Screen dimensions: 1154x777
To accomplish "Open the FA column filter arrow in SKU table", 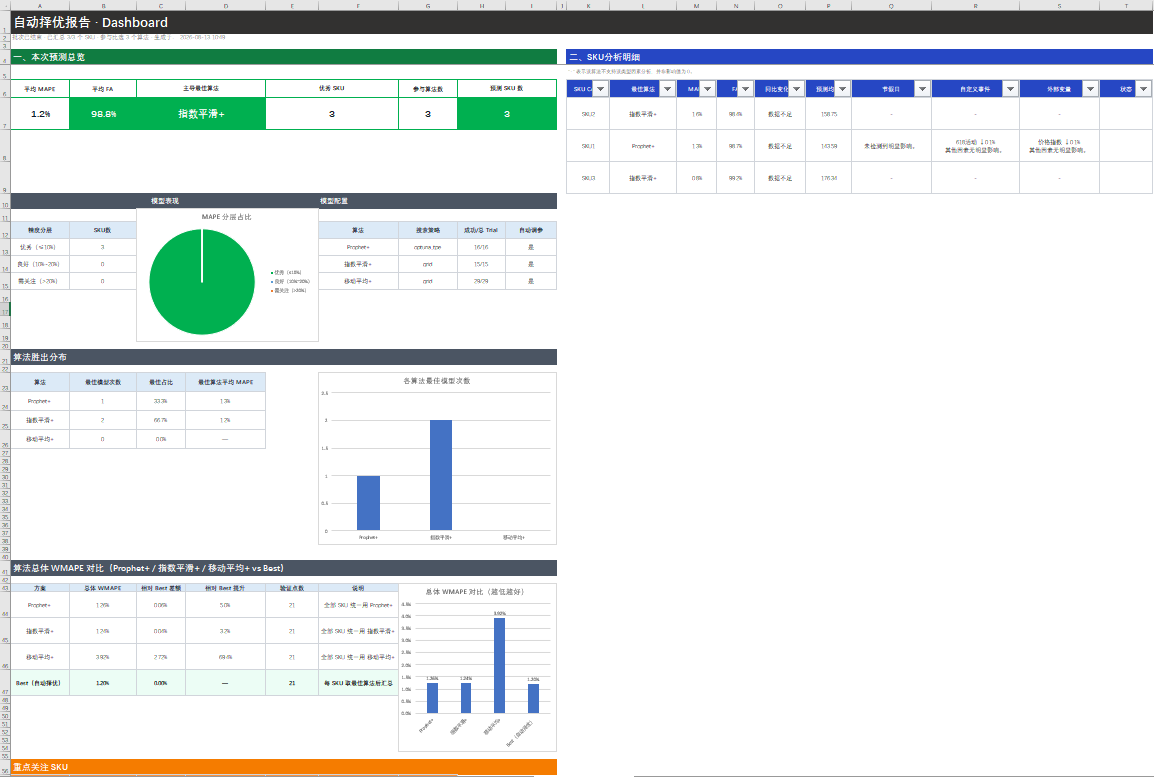I will pyautogui.click(x=746, y=89).
